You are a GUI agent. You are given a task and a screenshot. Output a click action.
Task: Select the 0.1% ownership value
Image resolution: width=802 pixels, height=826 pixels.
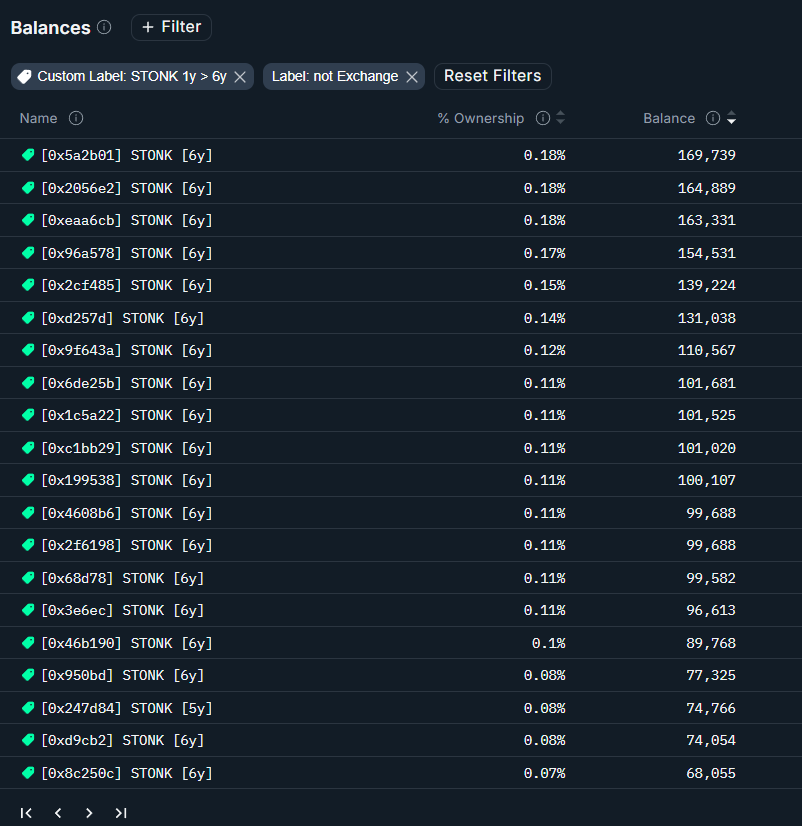coord(549,643)
